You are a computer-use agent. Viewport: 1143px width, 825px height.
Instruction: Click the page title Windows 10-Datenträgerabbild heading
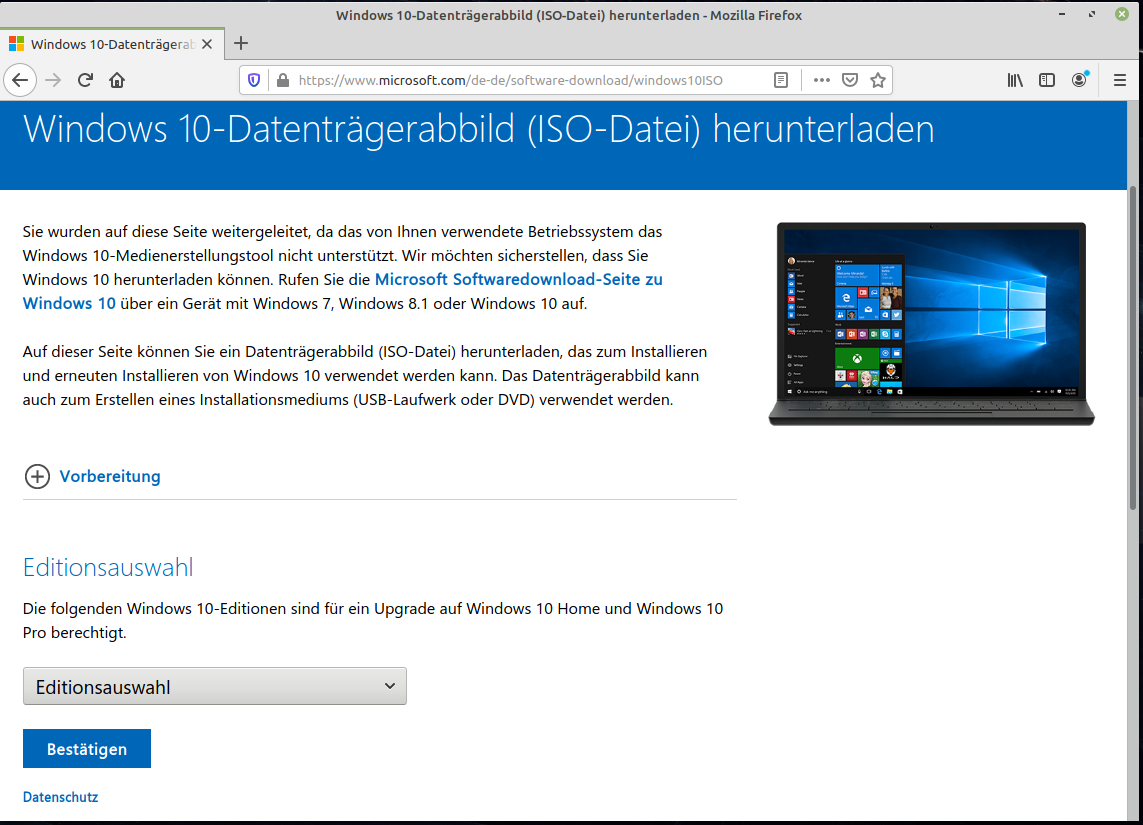tap(478, 129)
